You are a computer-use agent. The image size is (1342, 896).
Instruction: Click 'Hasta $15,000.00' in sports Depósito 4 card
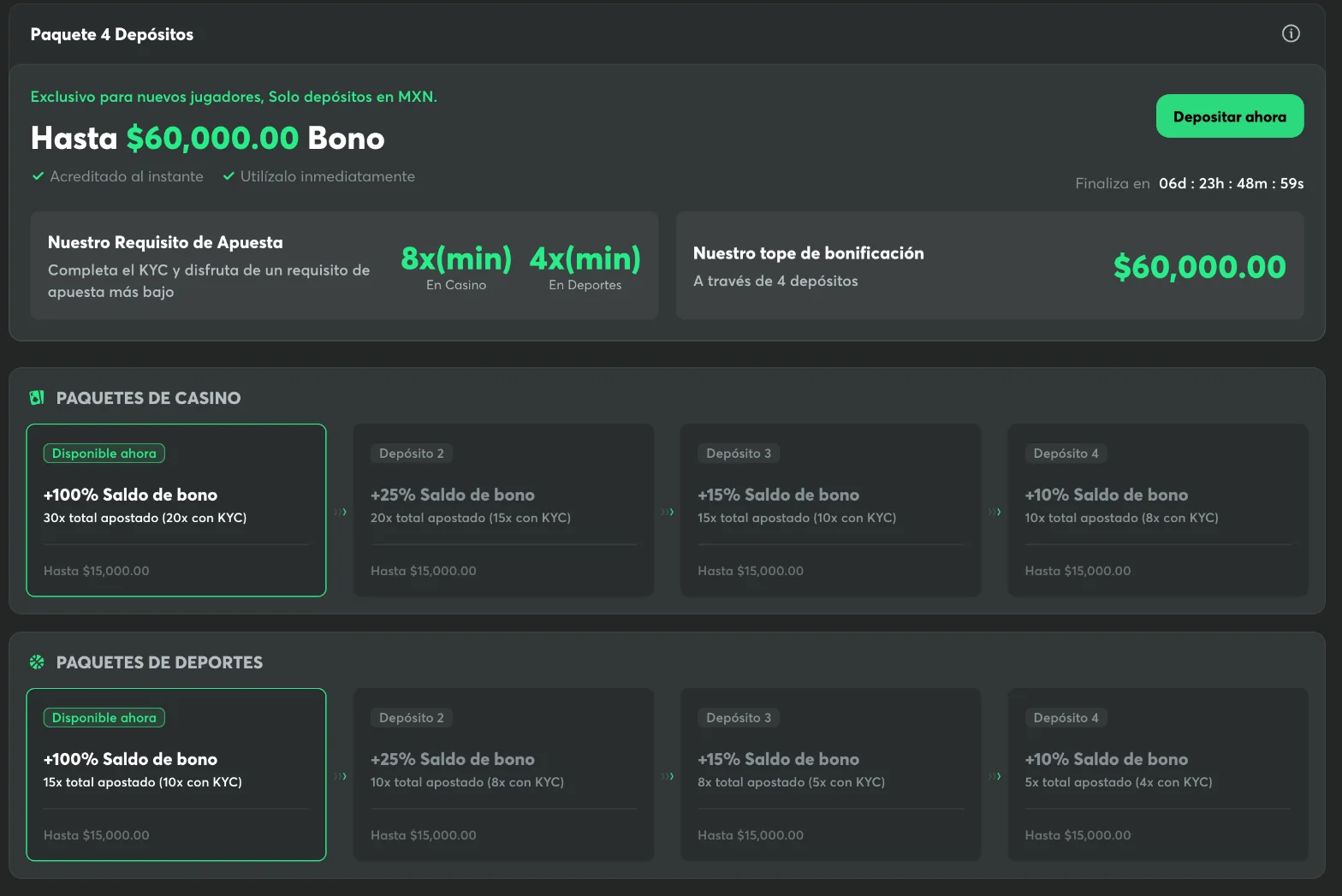[x=1078, y=835]
